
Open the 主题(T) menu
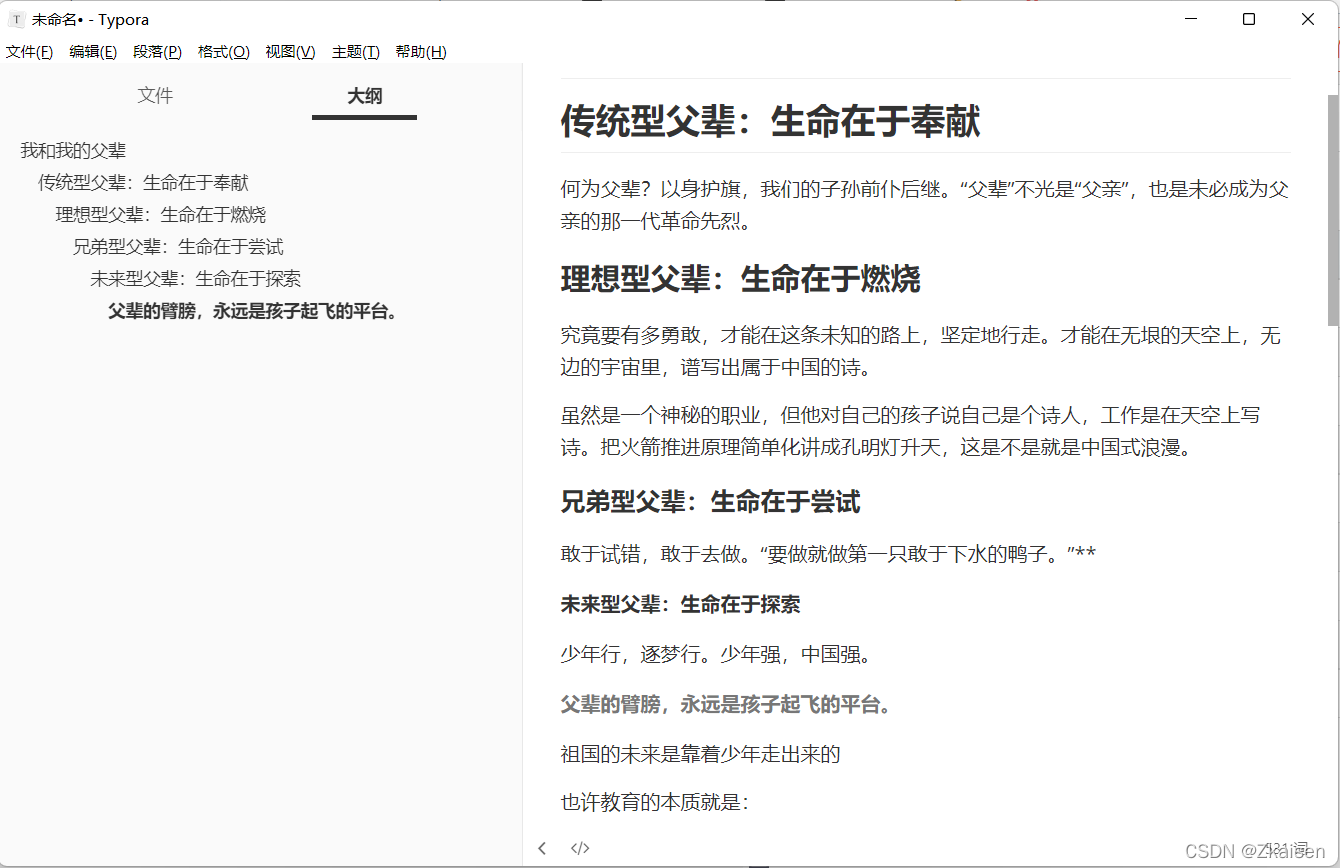click(355, 51)
